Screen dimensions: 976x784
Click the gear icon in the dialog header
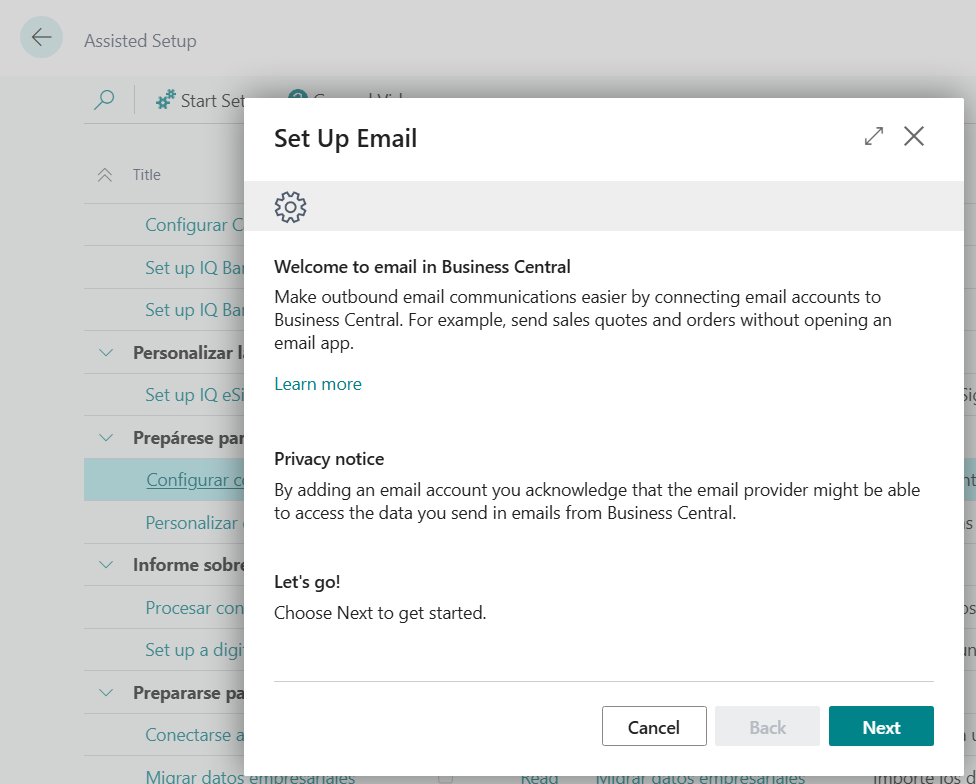tap(290, 207)
